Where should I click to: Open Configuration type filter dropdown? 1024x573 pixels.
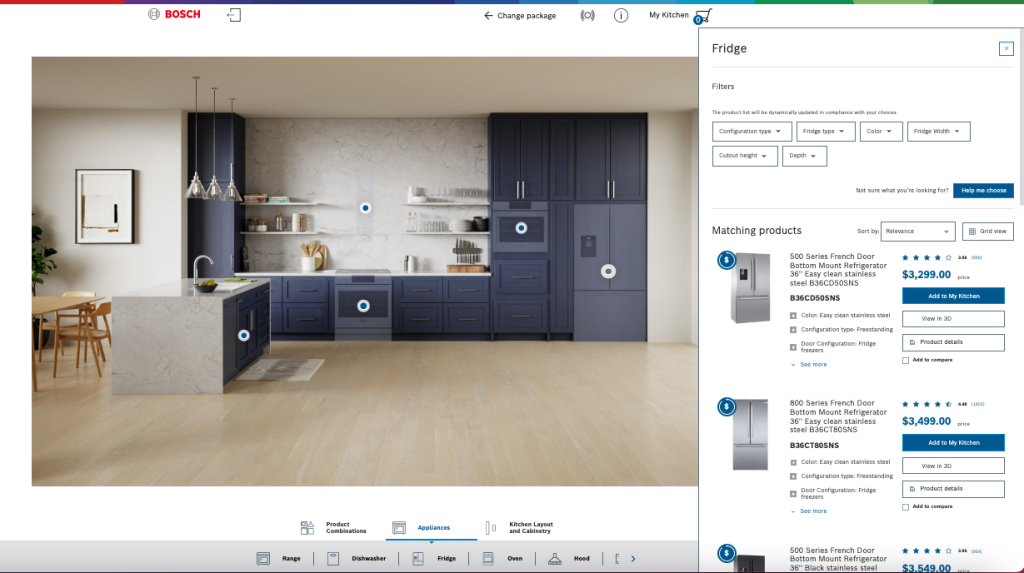pos(752,131)
